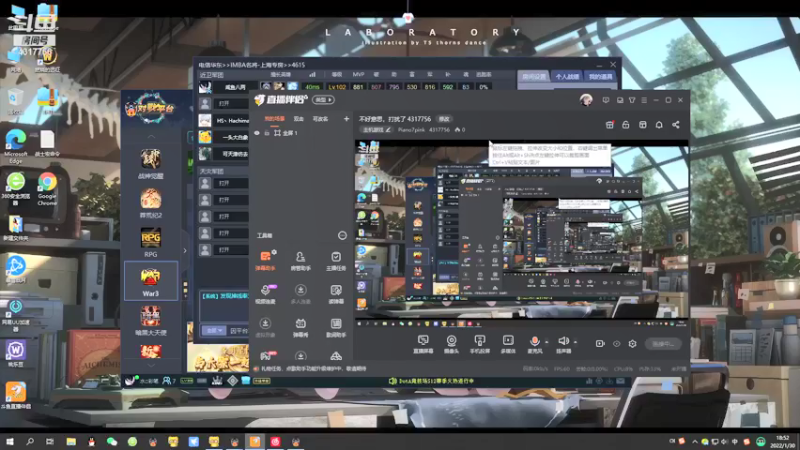Open the 个人战绩 tab in game room window
800x450 pixels.
(x=567, y=77)
